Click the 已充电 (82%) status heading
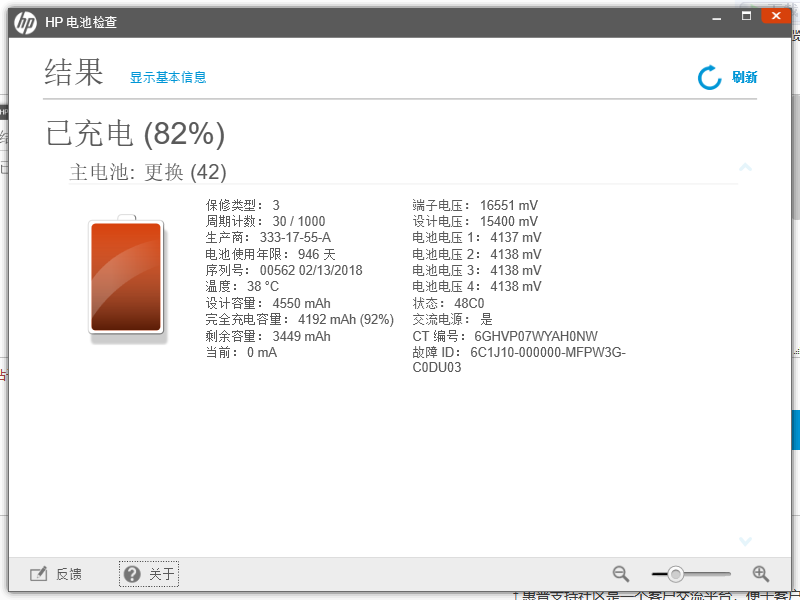Viewport: 800px width, 600px height. 136,133
